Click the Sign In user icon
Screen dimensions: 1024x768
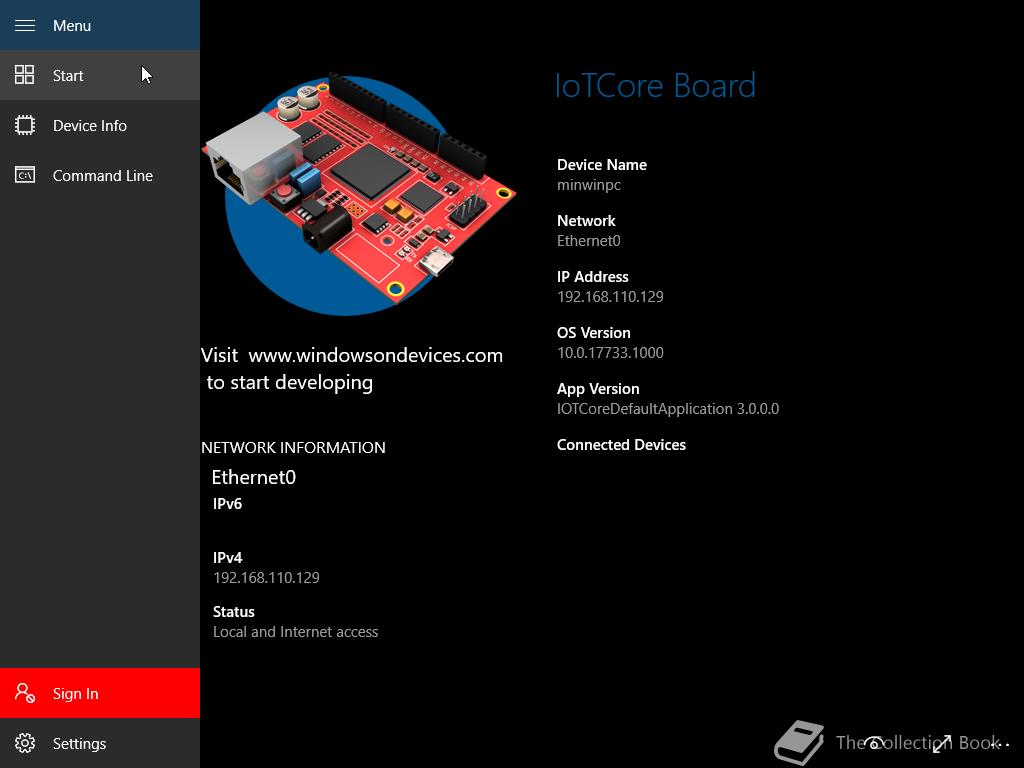click(25, 693)
